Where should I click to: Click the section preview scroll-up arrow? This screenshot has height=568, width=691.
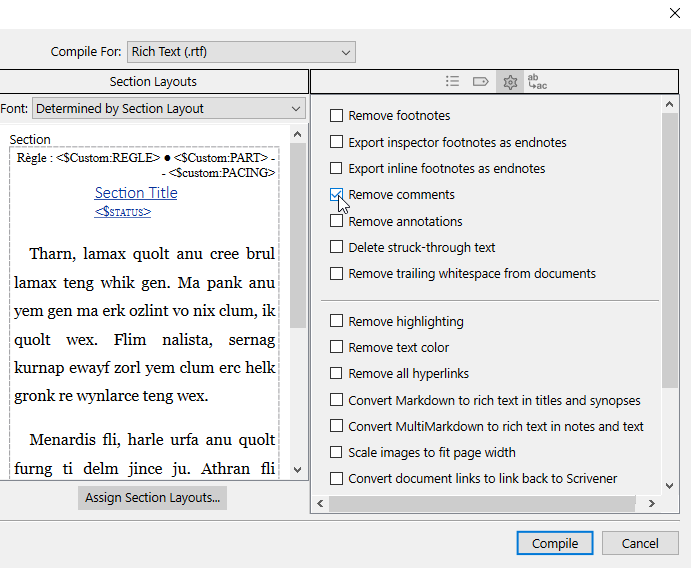[x=297, y=134]
